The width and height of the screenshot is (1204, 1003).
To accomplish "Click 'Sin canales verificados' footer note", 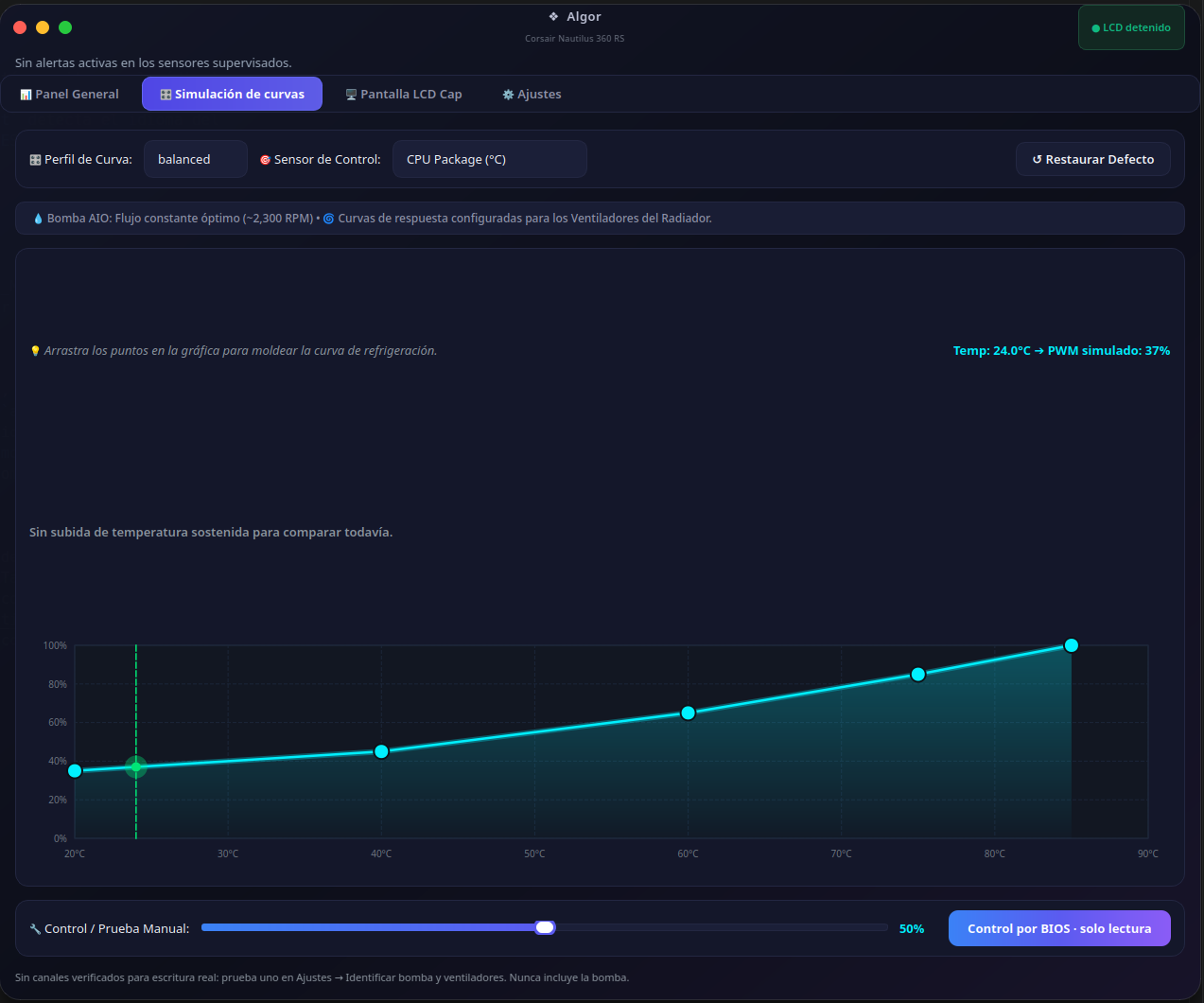I will click(x=322, y=977).
